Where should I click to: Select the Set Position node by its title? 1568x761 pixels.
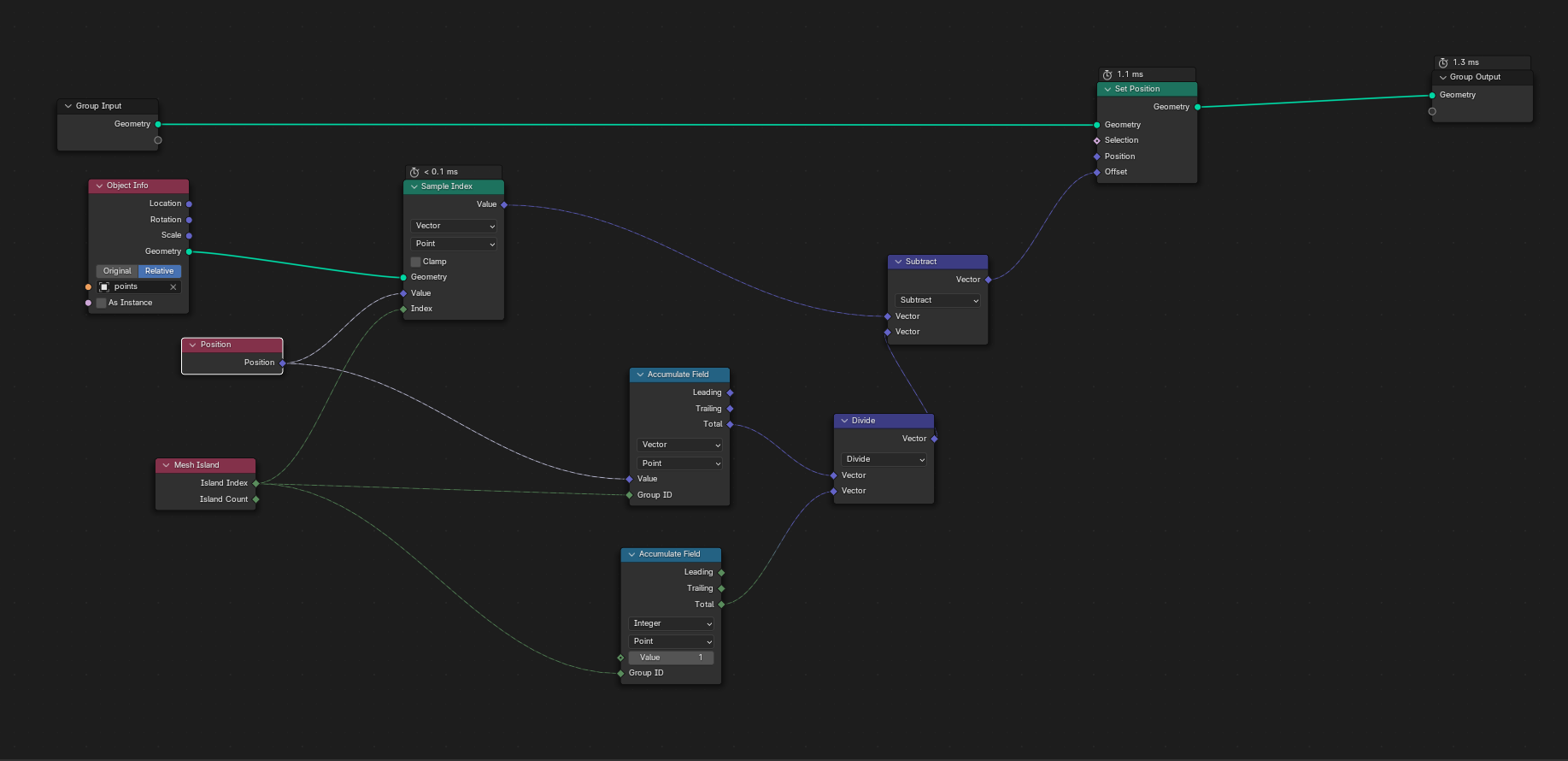(x=1137, y=89)
